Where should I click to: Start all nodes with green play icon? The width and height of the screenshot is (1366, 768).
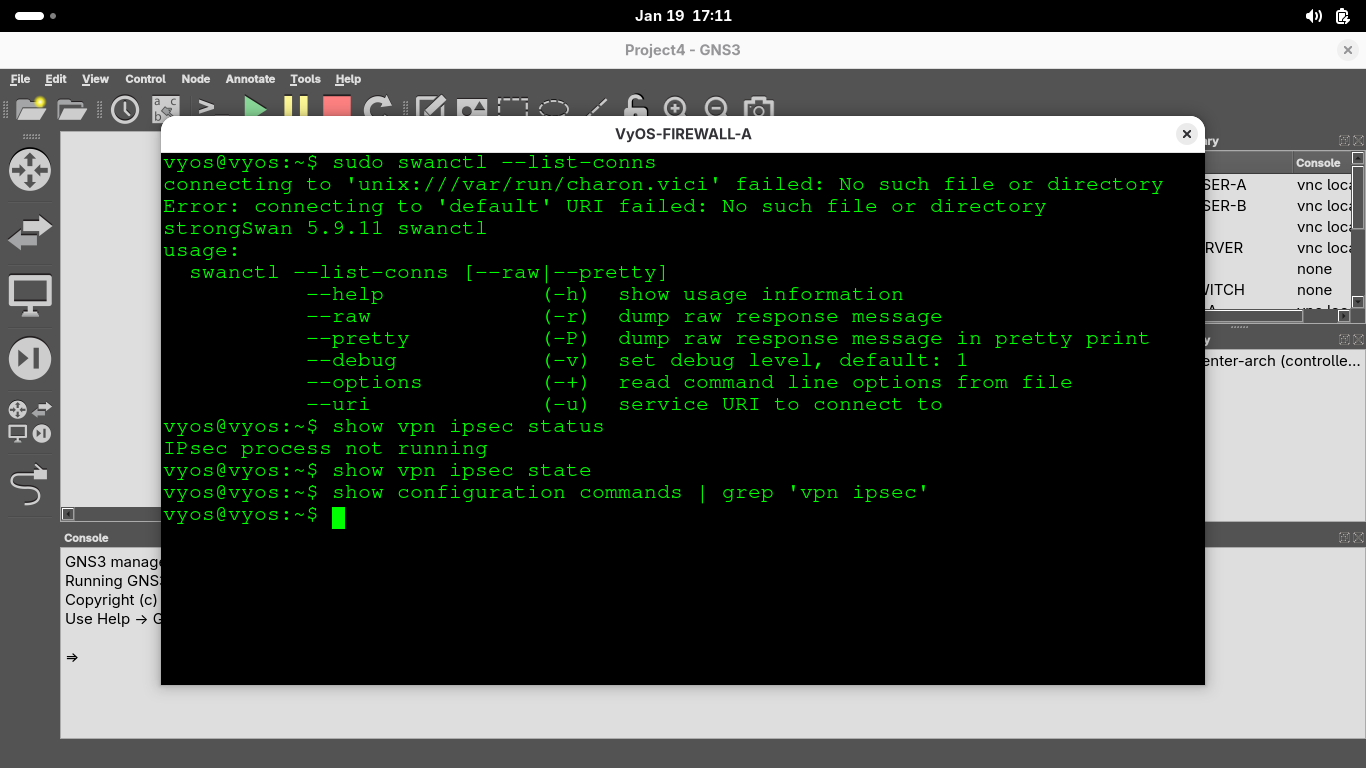click(x=256, y=108)
